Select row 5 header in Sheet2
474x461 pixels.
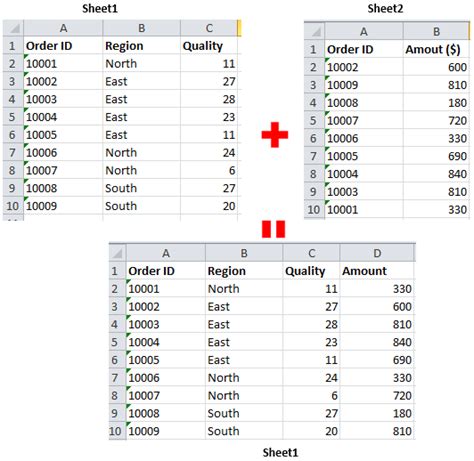click(x=314, y=120)
